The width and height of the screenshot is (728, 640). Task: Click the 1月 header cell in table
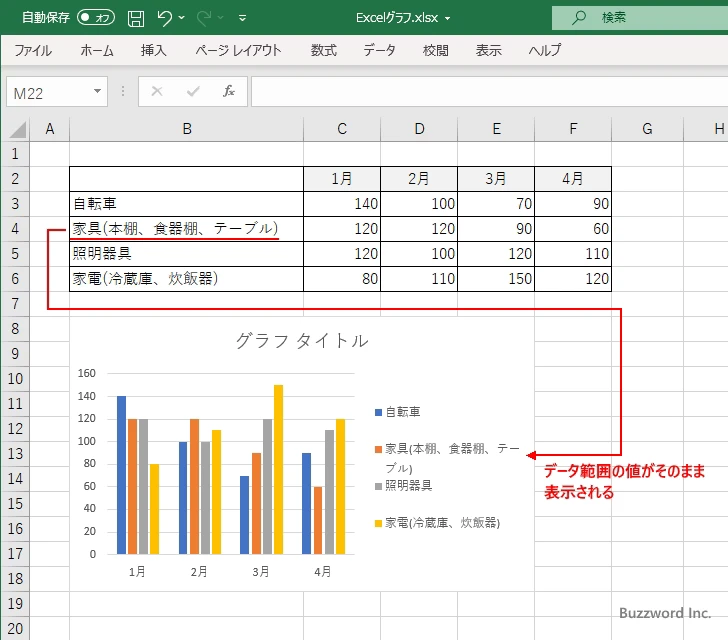click(342, 179)
